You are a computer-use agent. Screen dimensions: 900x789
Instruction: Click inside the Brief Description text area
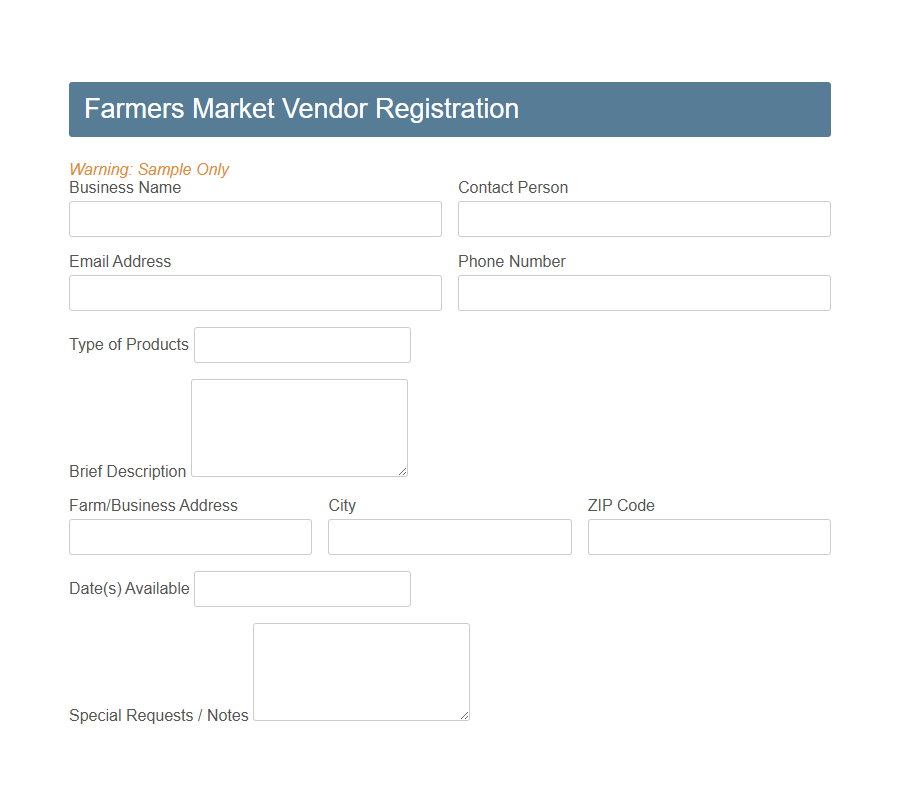coord(298,425)
